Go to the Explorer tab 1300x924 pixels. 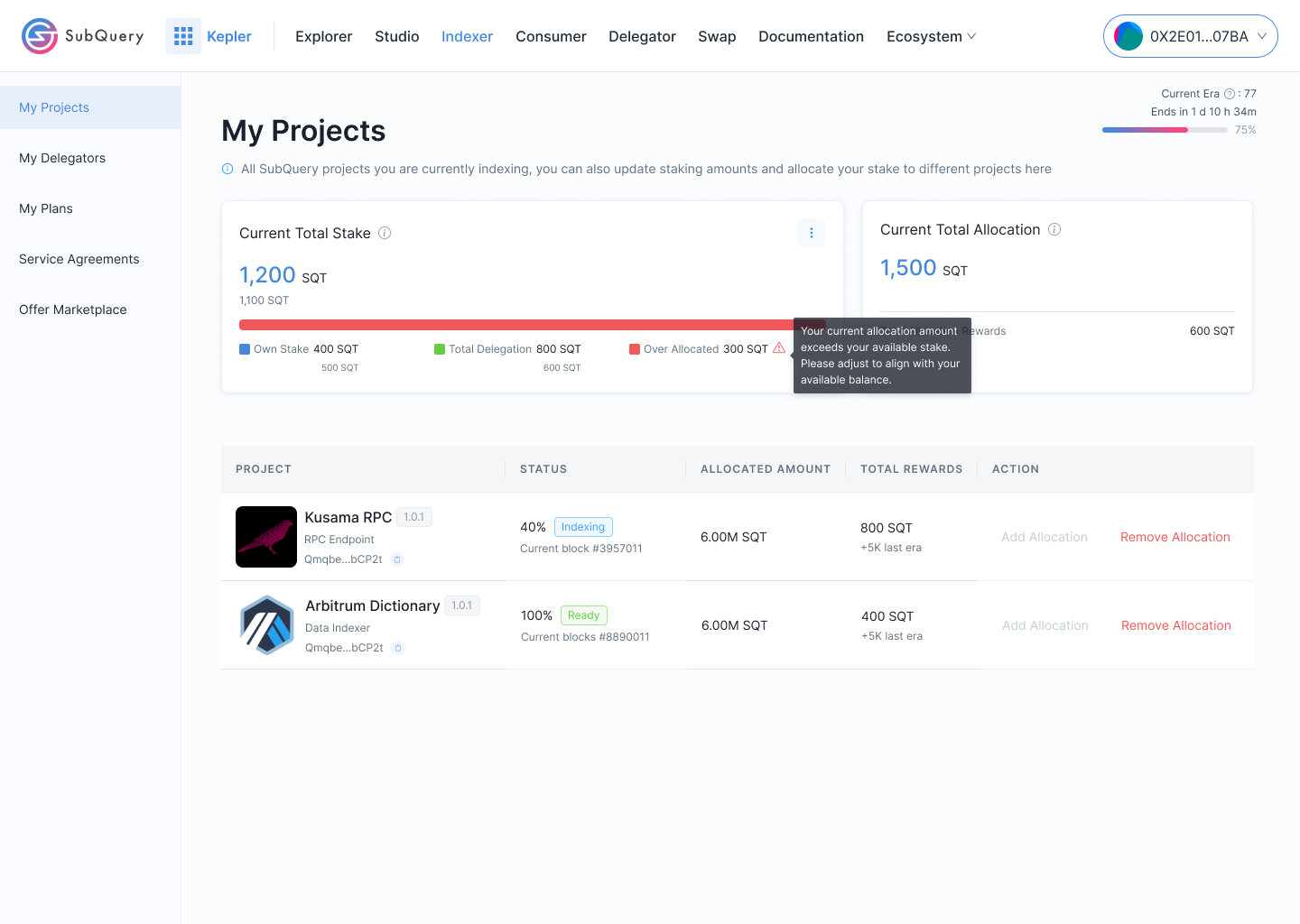point(323,36)
